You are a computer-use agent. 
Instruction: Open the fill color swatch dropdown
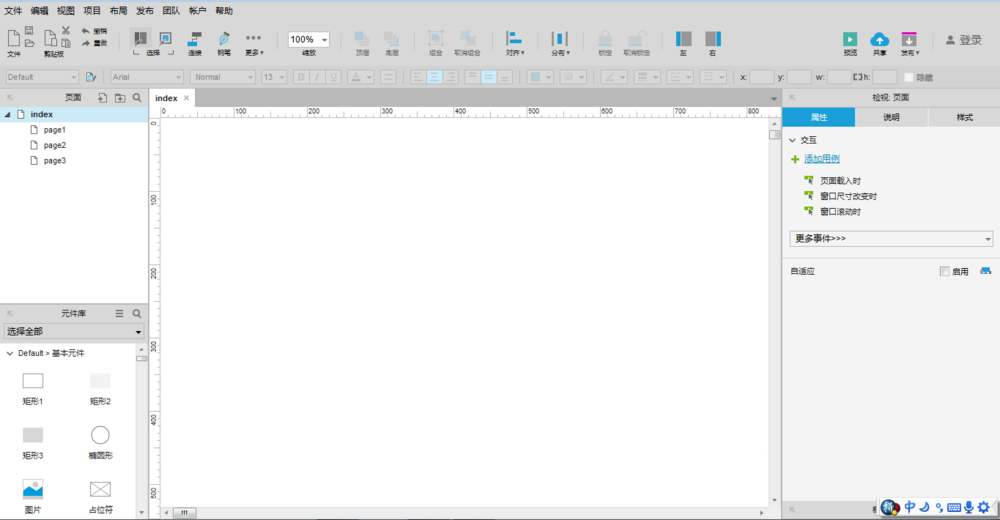click(541, 77)
